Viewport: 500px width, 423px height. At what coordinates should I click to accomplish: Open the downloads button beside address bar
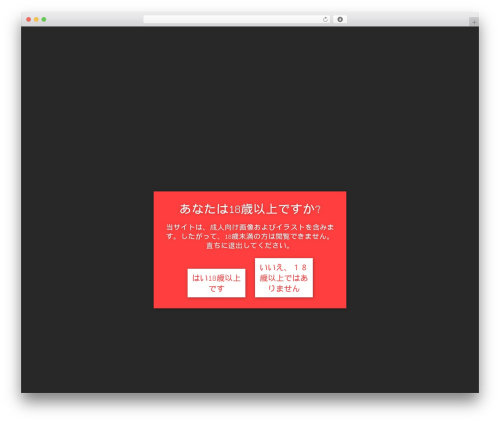340,19
